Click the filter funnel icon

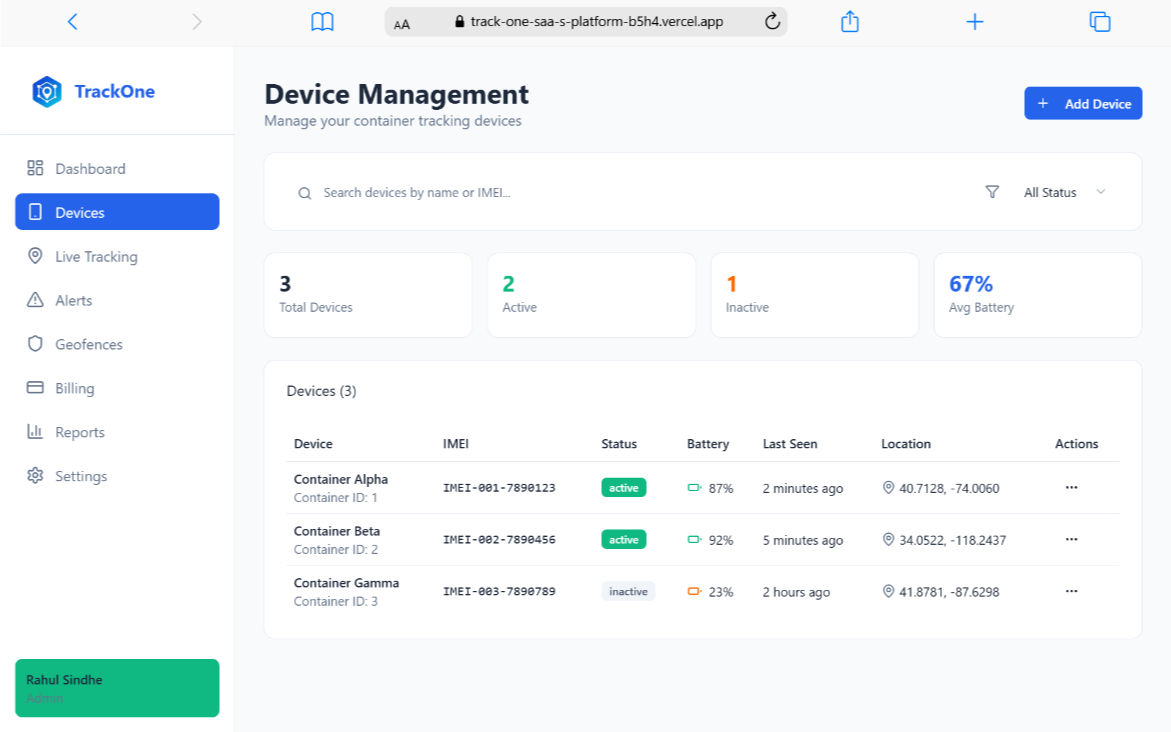pos(992,192)
